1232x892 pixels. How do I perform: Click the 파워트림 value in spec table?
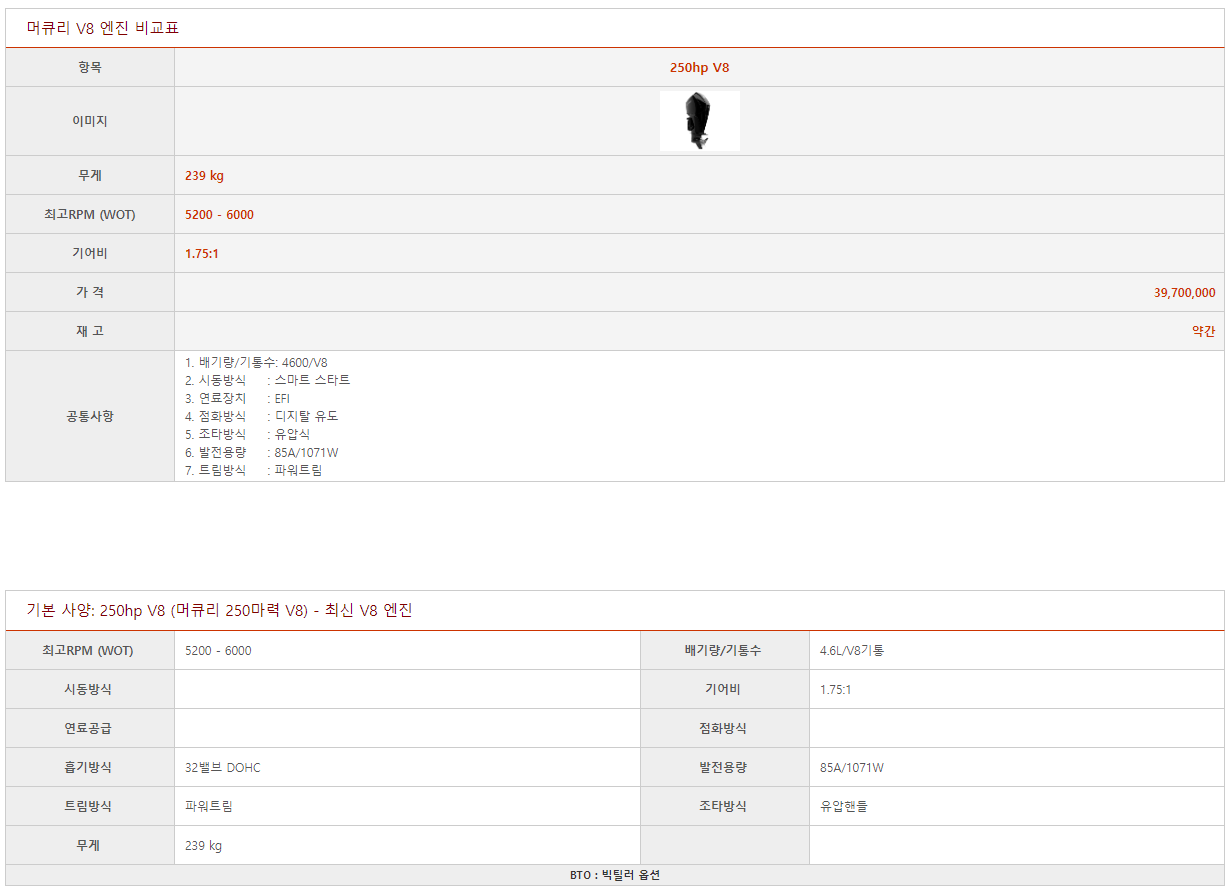tap(209, 806)
